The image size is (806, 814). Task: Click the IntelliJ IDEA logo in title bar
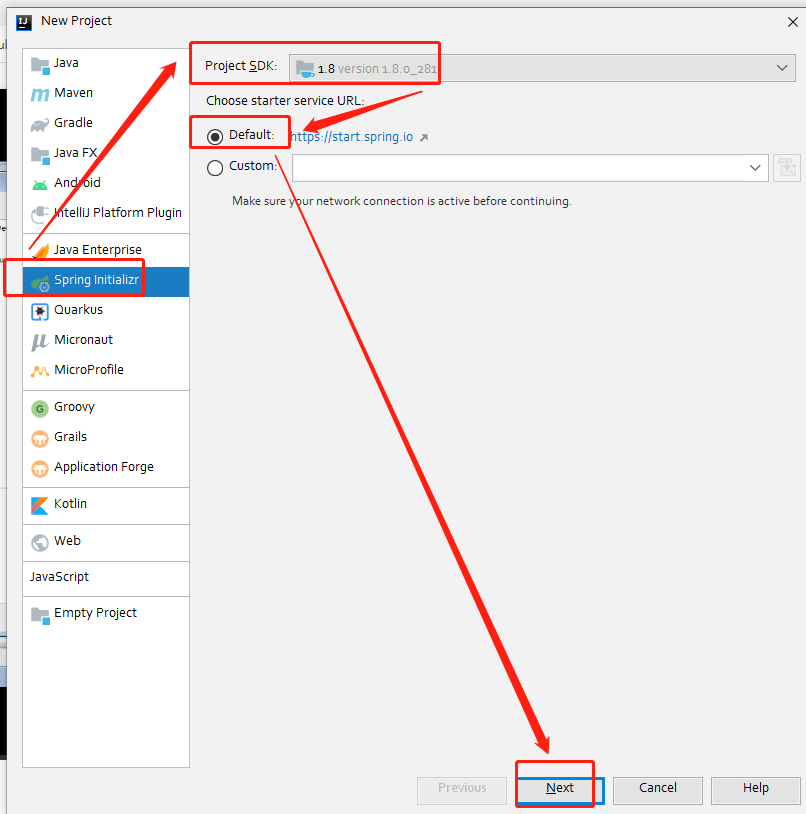tap(24, 22)
